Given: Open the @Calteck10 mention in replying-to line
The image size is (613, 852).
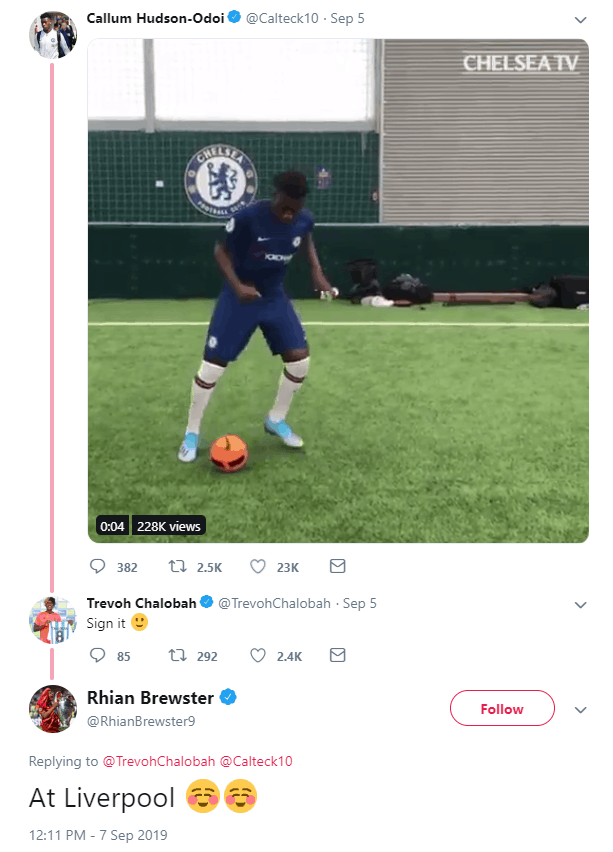Looking at the screenshot, I should pyautogui.click(x=255, y=761).
